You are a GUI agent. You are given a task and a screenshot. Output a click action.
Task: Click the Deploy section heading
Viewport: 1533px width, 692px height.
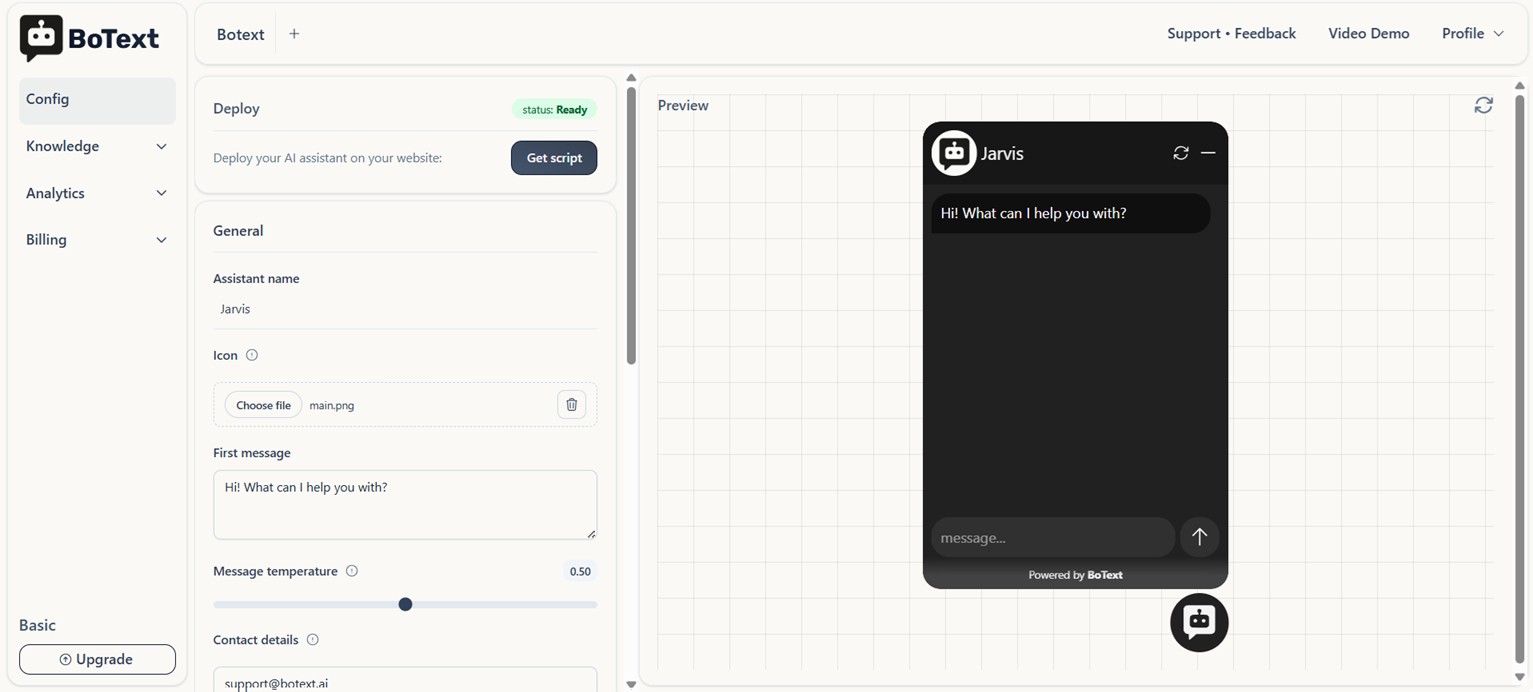pos(236,108)
